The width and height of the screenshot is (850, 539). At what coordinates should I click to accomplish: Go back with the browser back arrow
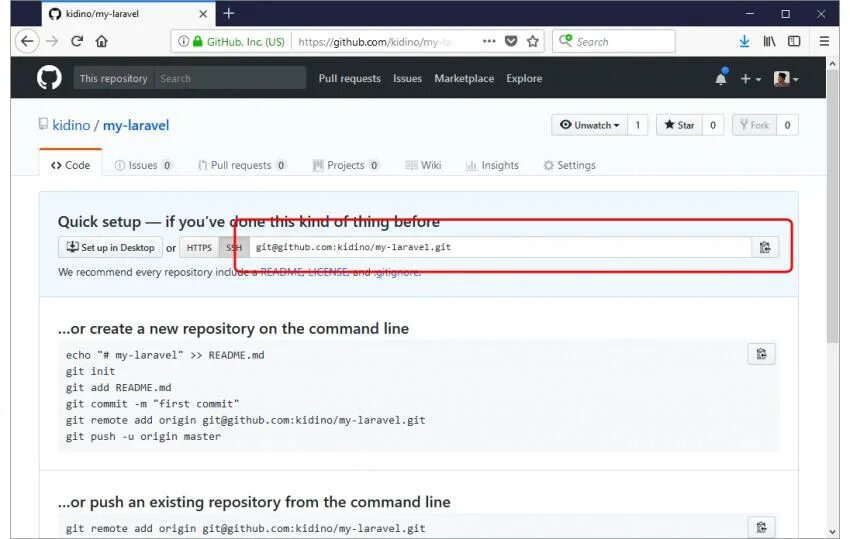coord(27,41)
